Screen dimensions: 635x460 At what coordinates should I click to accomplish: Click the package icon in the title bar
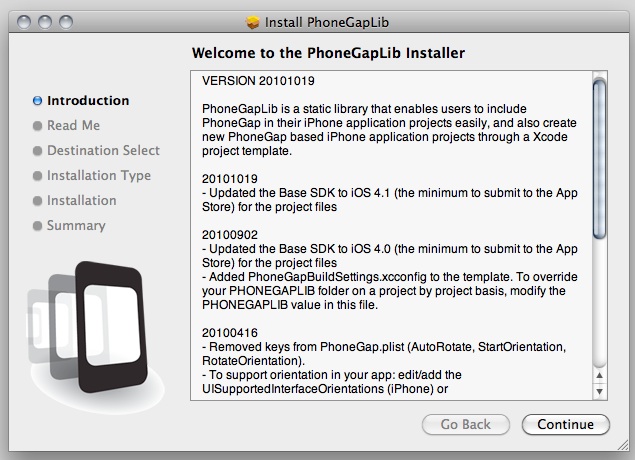(252, 22)
